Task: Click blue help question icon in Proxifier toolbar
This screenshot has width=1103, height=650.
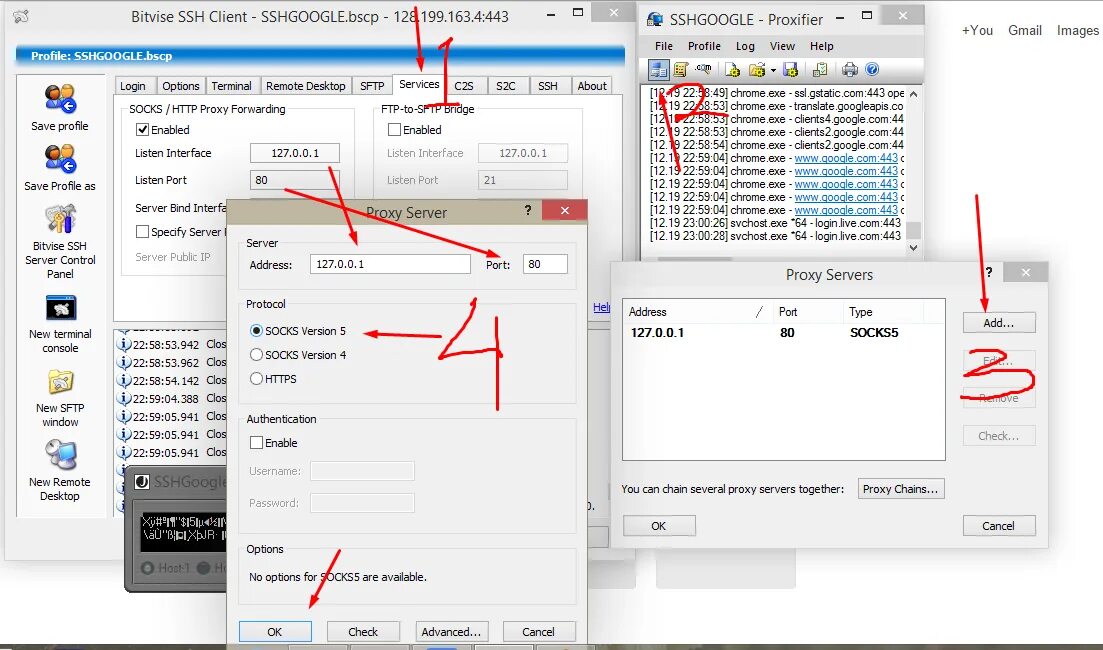Action: [872, 69]
